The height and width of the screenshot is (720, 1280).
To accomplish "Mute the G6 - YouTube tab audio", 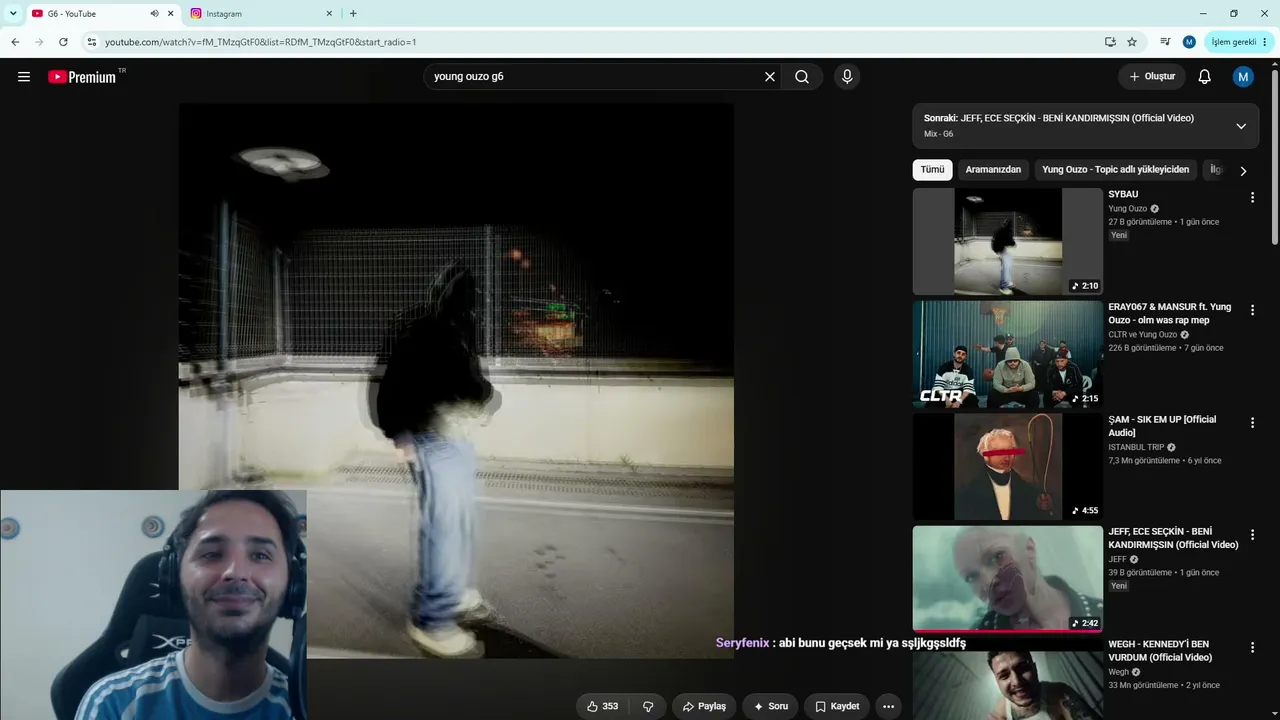I will pyautogui.click(x=154, y=14).
